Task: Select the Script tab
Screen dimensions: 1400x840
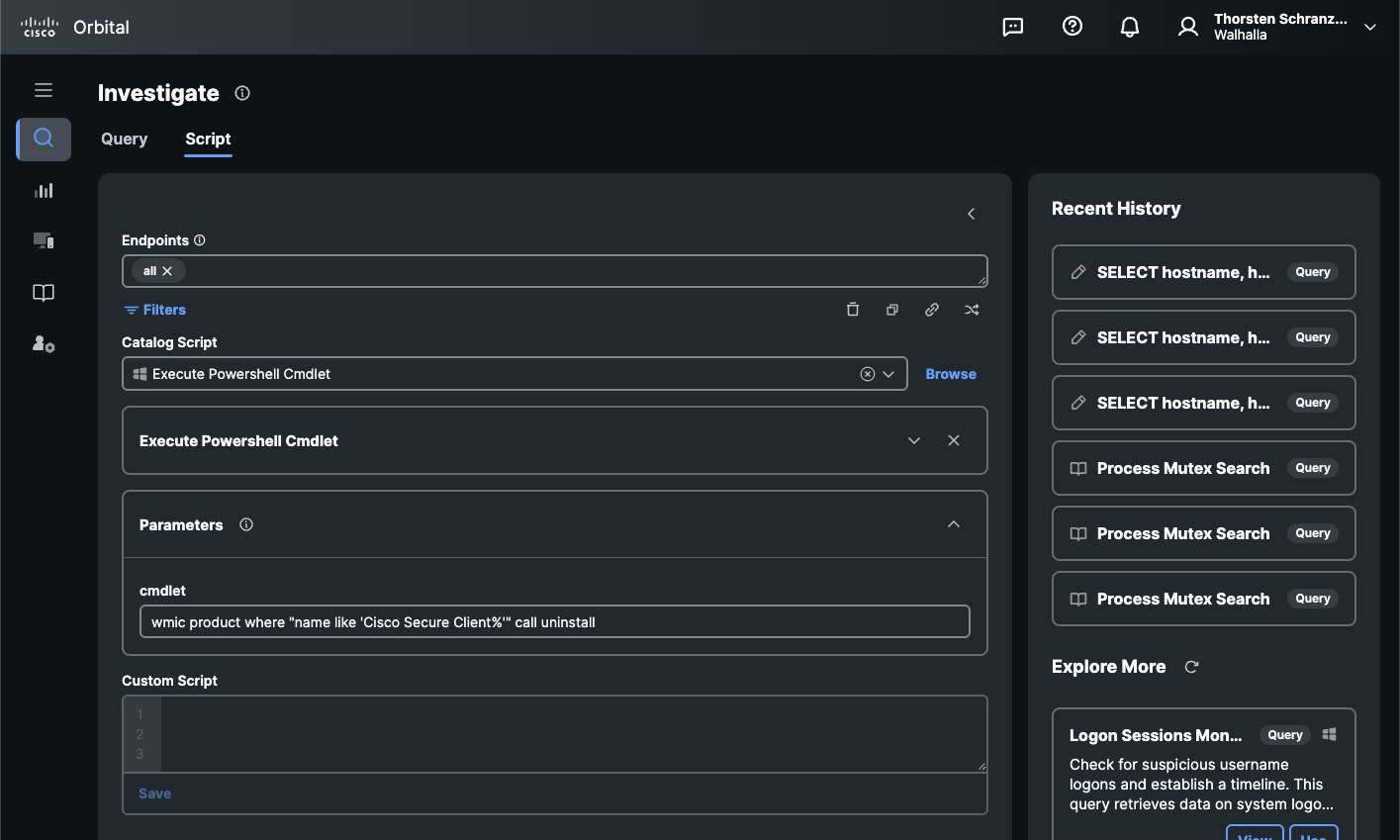Action: click(x=208, y=139)
